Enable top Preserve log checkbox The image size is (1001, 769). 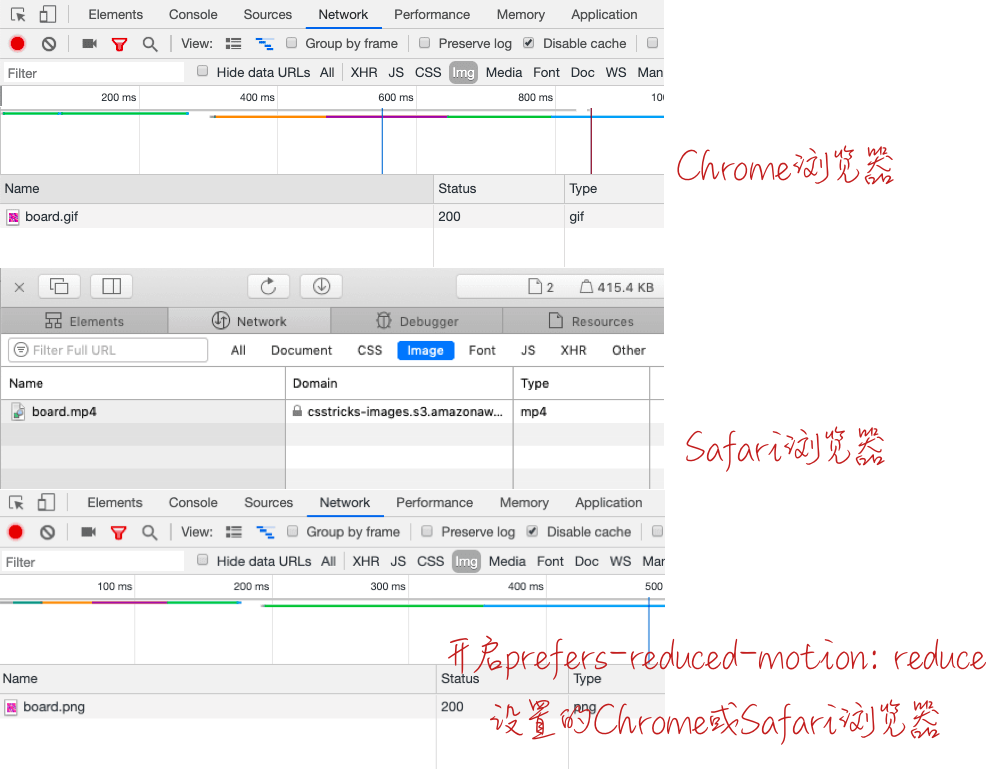click(425, 43)
